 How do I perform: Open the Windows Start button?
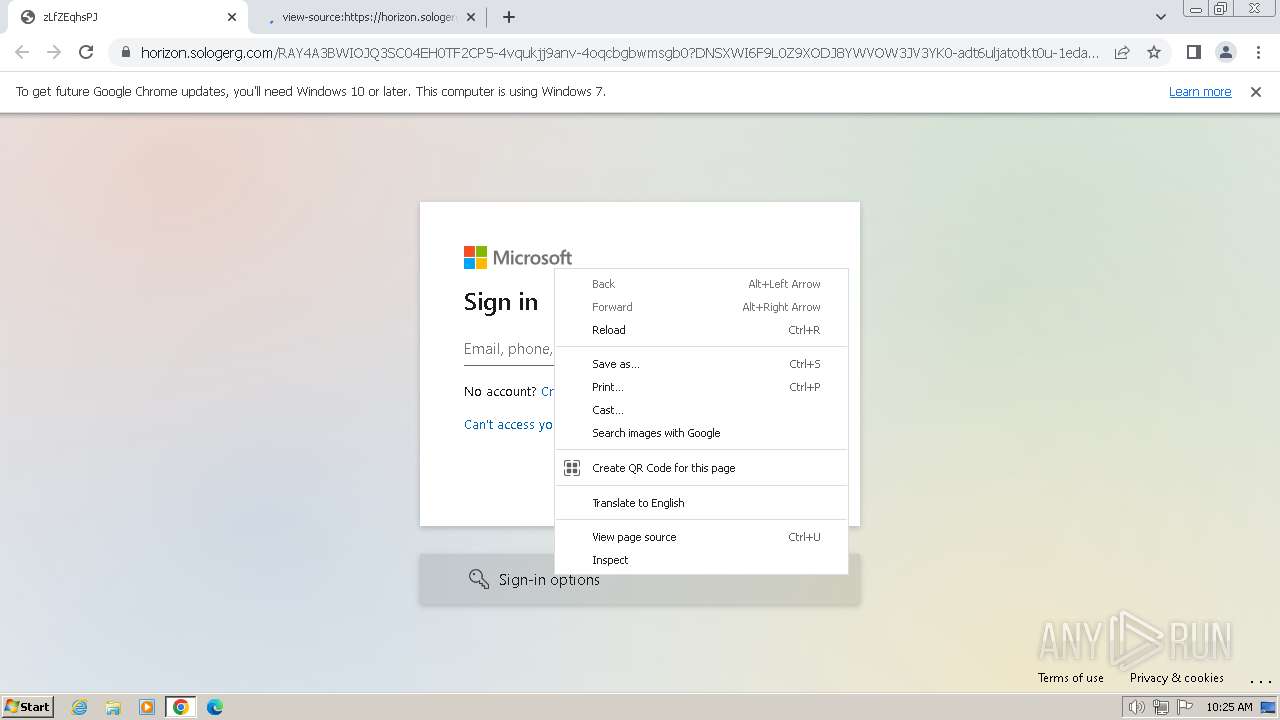point(27,706)
